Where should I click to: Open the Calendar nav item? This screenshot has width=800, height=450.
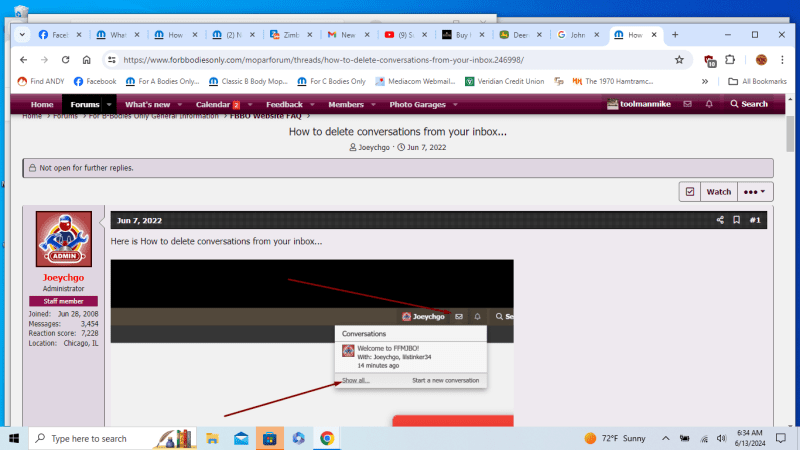(x=217, y=105)
